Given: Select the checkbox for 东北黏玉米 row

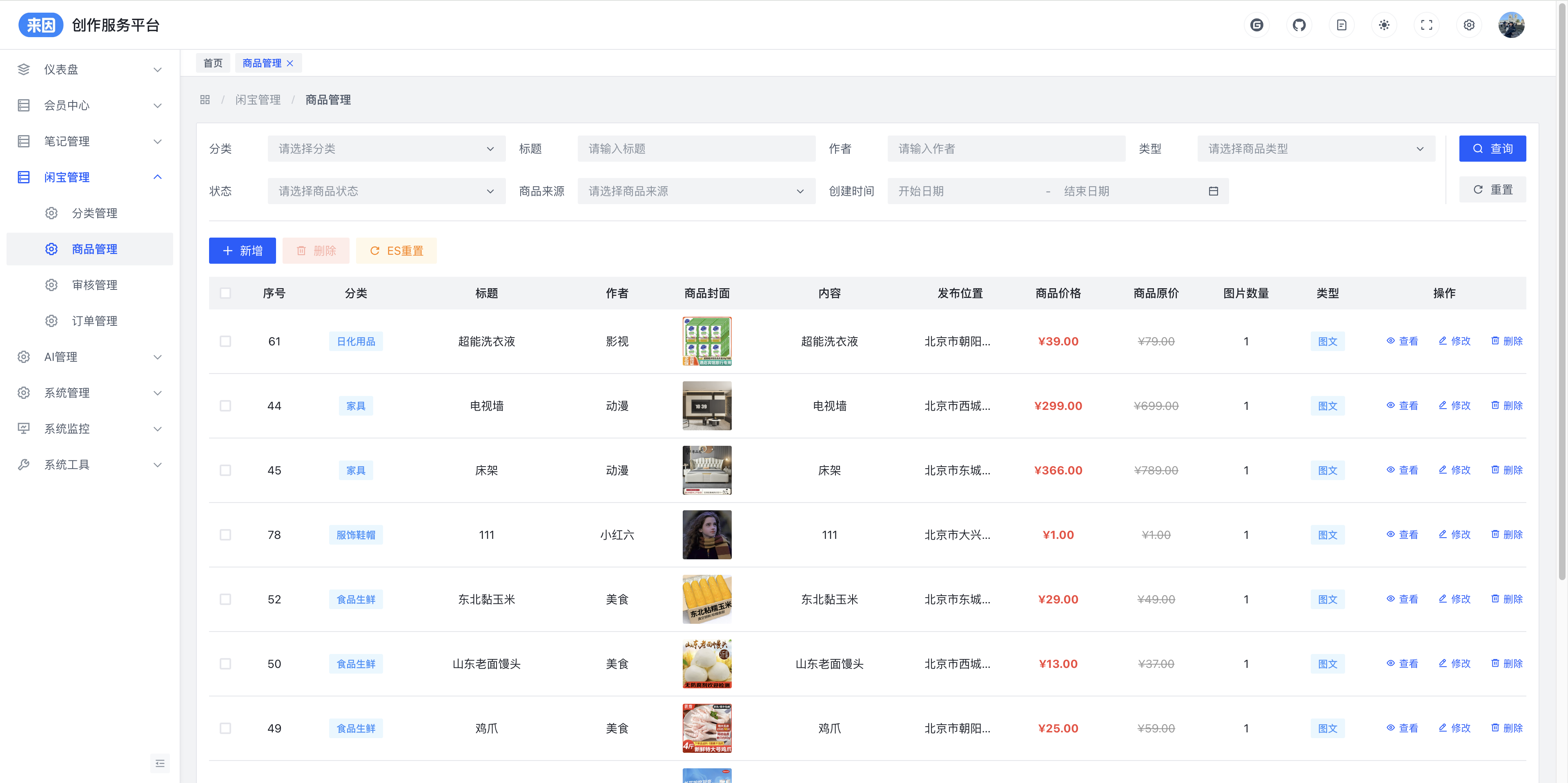Looking at the screenshot, I should pos(225,599).
